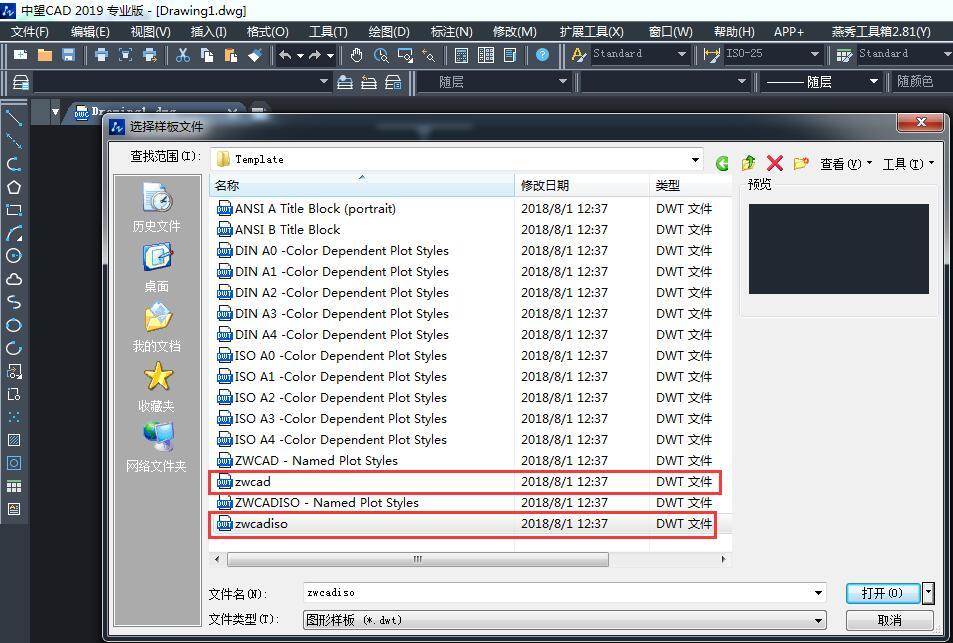
Task: Click the Paste clipboard icon
Action: 230,55
